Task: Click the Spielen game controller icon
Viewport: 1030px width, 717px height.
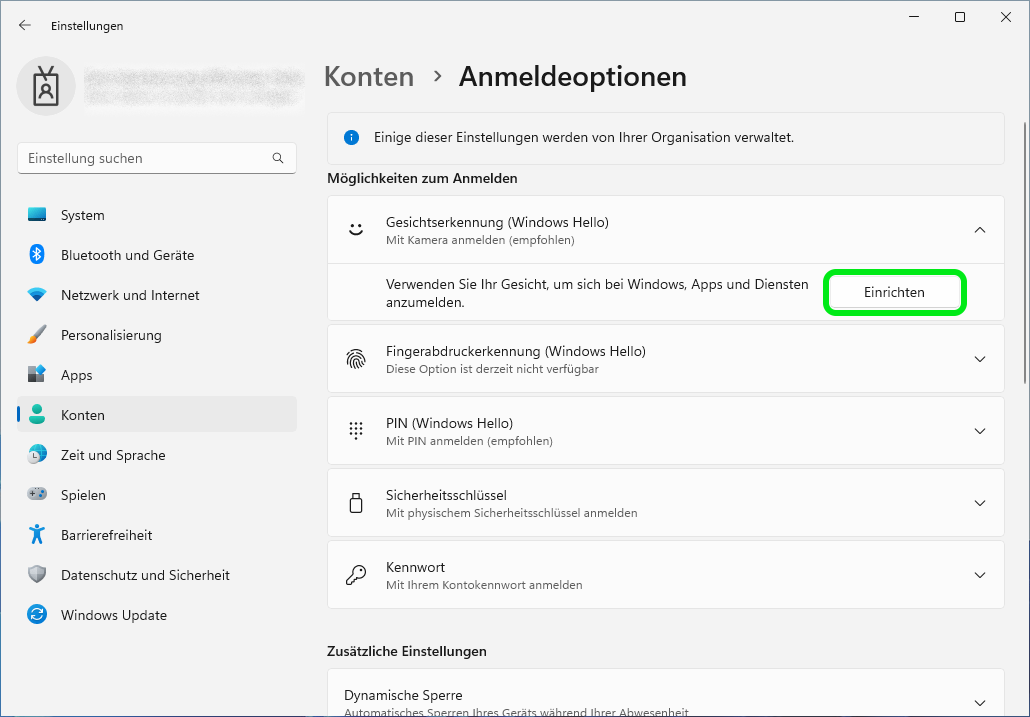Action: 37,495
